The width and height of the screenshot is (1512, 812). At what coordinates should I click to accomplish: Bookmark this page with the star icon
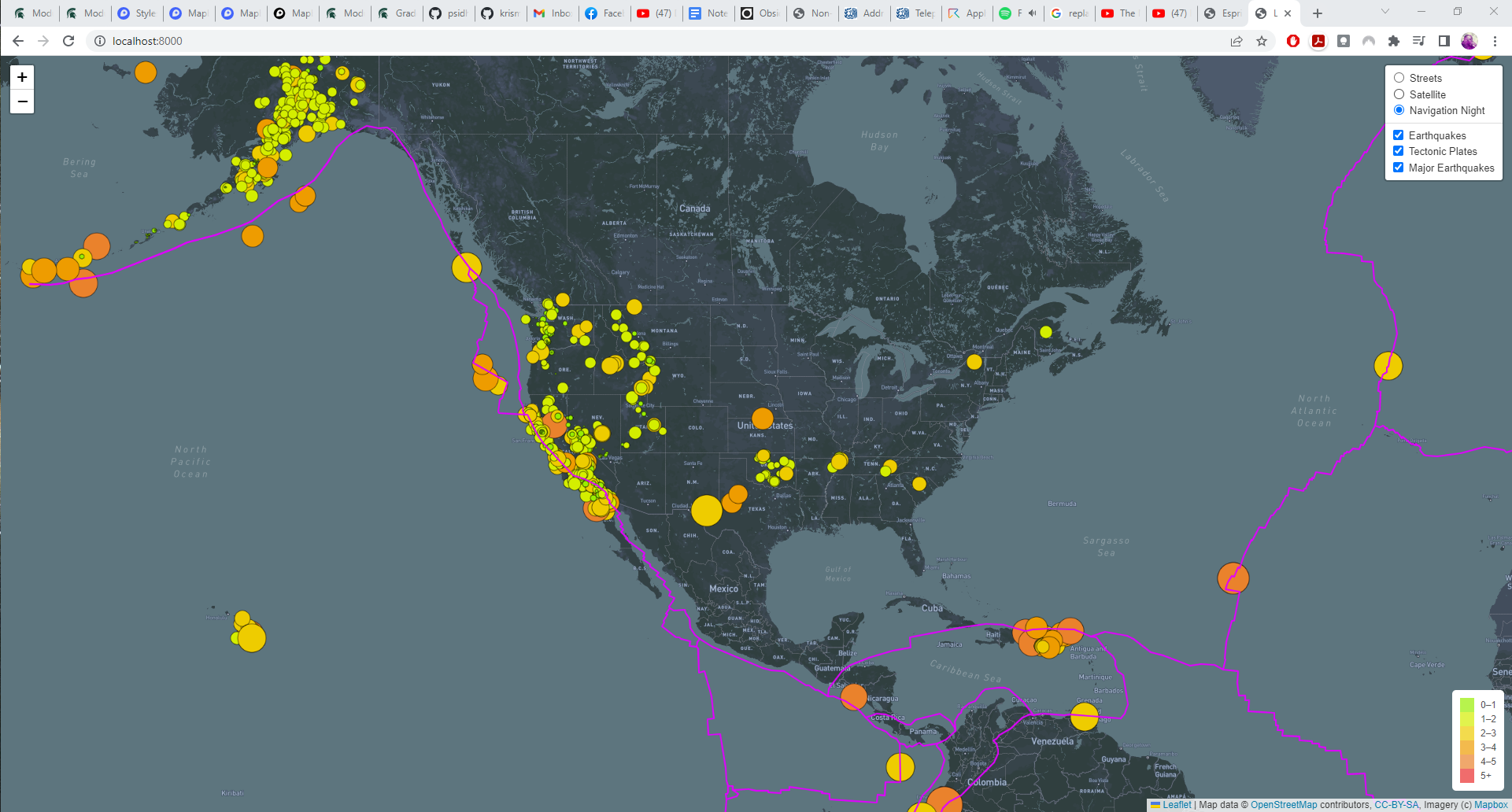[1262, 41]
